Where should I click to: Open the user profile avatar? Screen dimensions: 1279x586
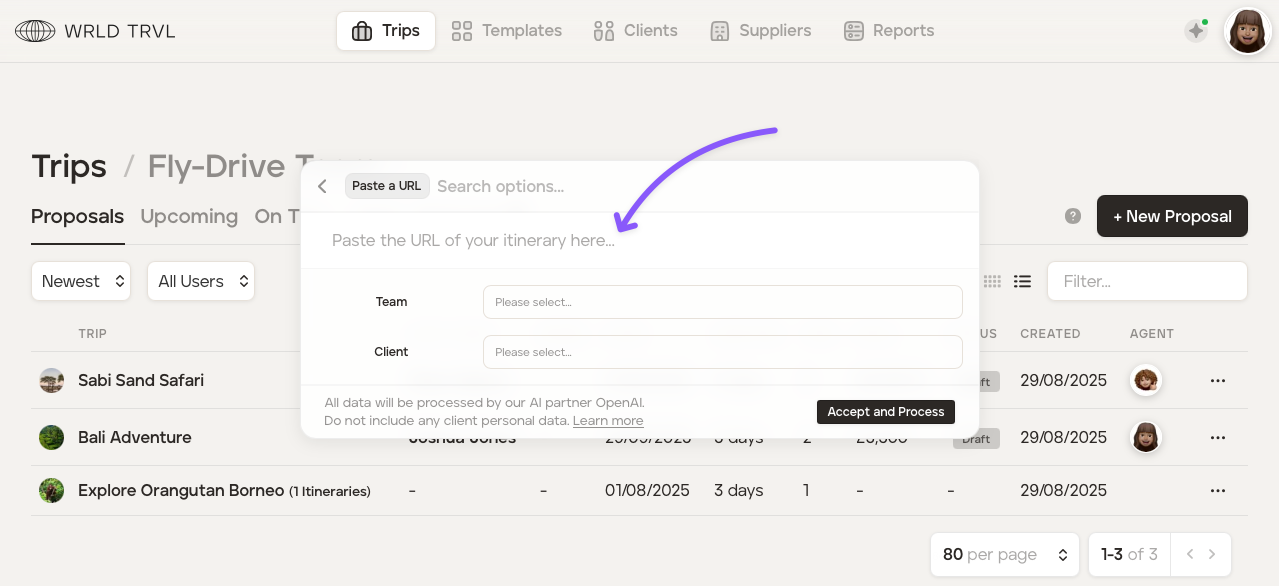point(1247,31)
